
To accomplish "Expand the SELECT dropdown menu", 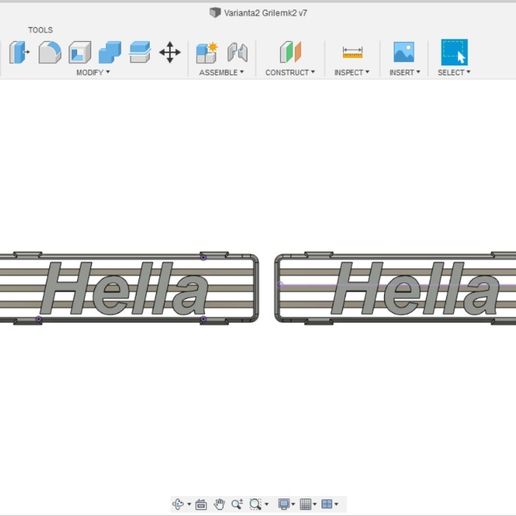I will tap(454, 72).
